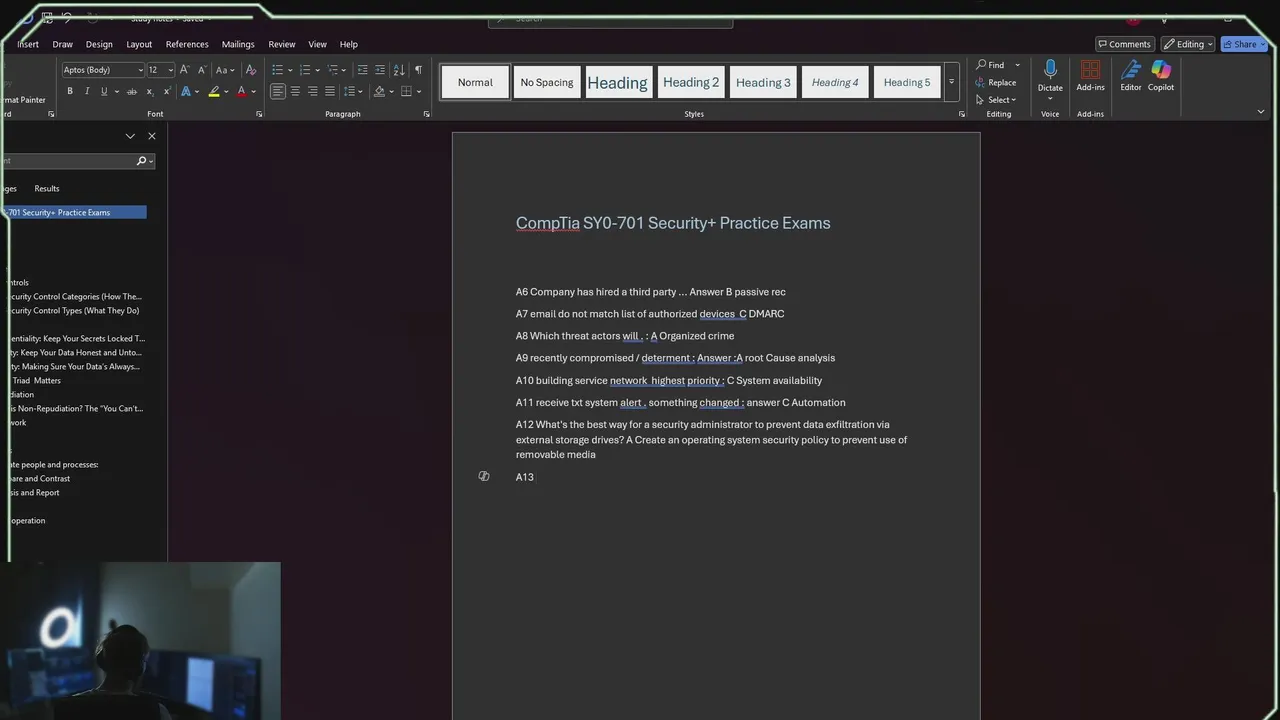Click the navigation search magnifier icon
This screenshot has width=1280, height=720.
click(x=141, y=160)
